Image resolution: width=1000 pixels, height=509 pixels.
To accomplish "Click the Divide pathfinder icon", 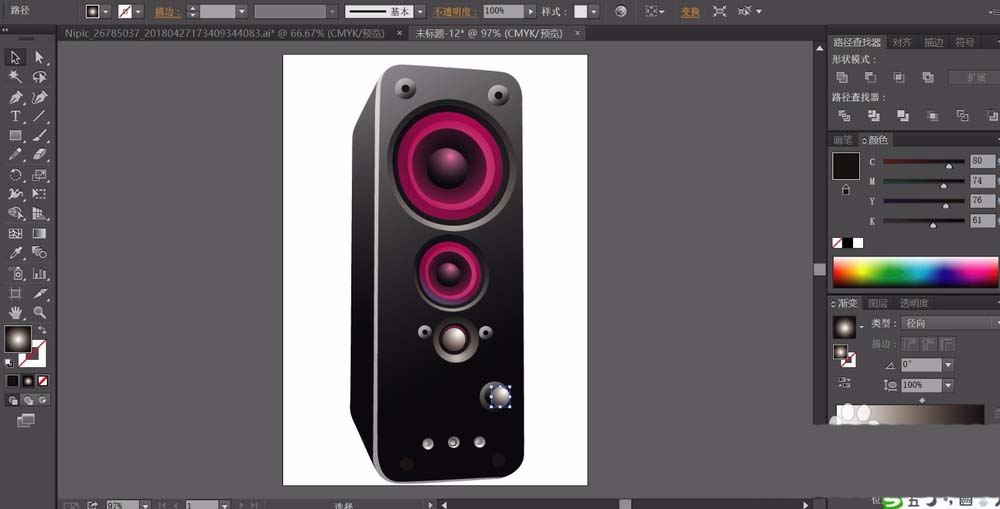I will click(x=844, y=116).
